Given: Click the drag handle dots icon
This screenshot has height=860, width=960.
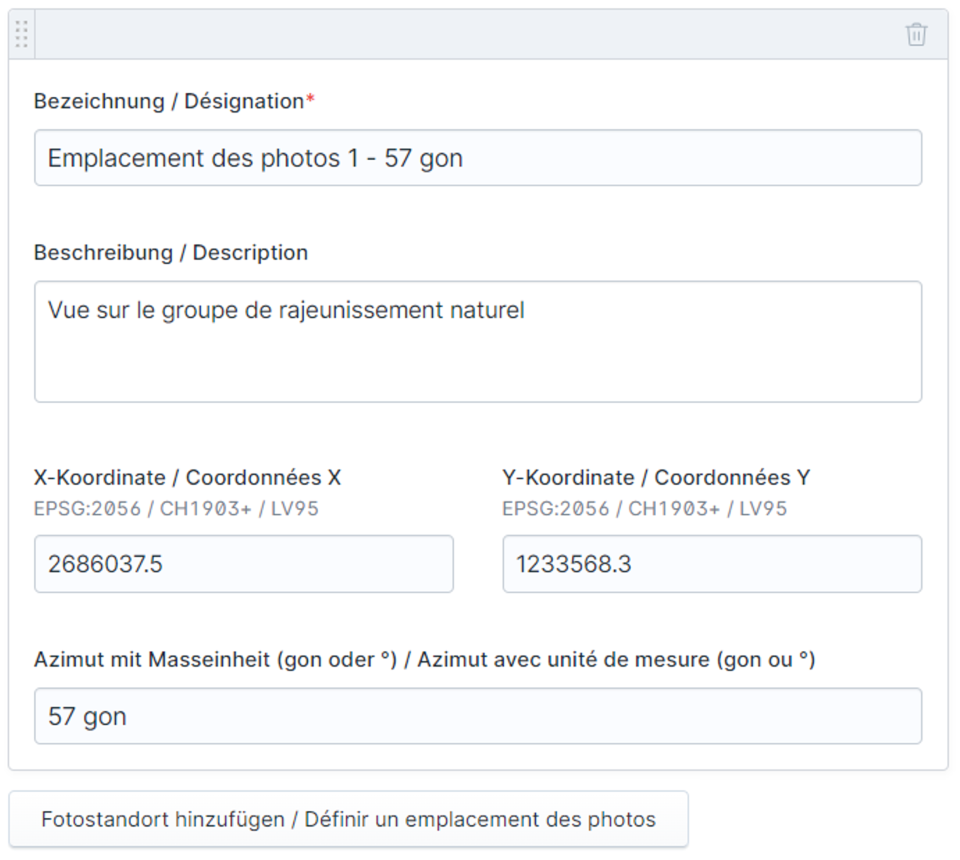Looking at the screenshot, I should point(22,35).
